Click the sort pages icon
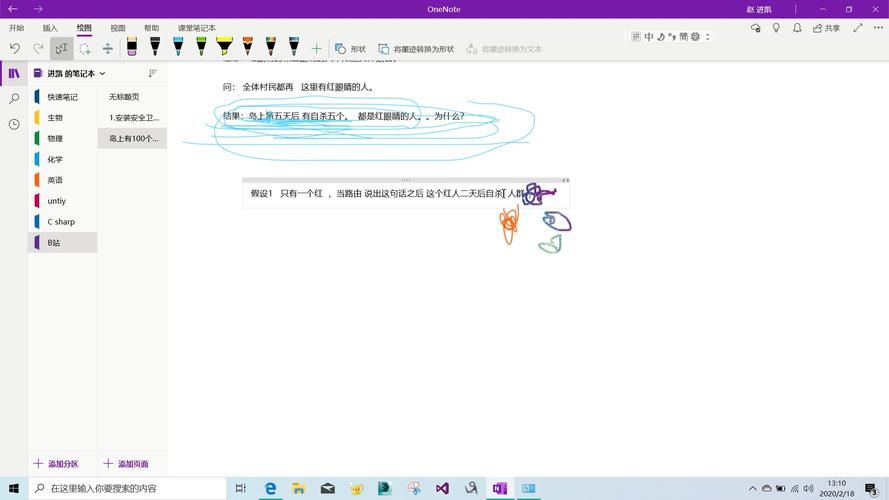The width and height of the screenshot is (889, 500). [x=153, y=73]
